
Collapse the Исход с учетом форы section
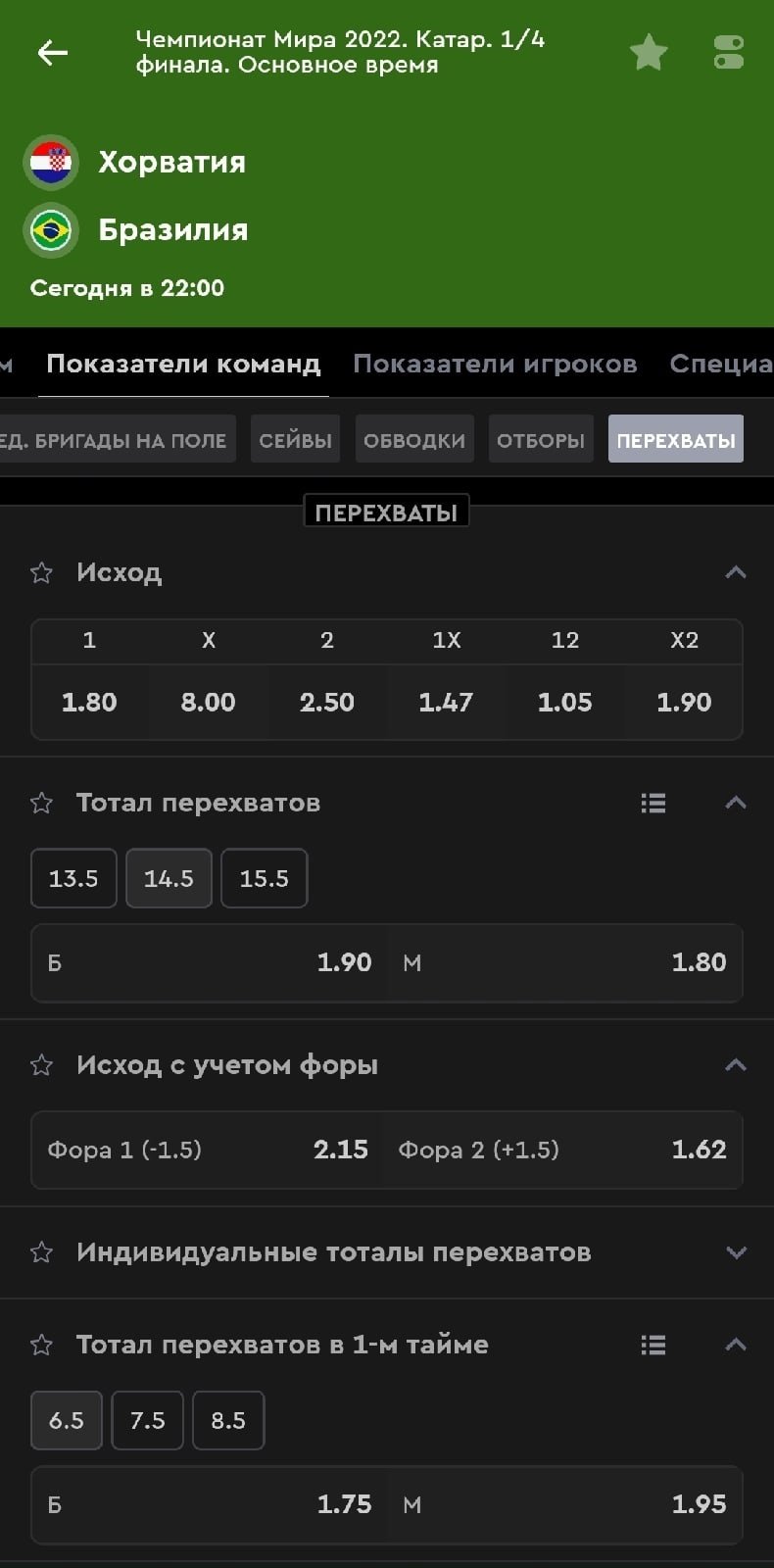[x=736, y=1065]
